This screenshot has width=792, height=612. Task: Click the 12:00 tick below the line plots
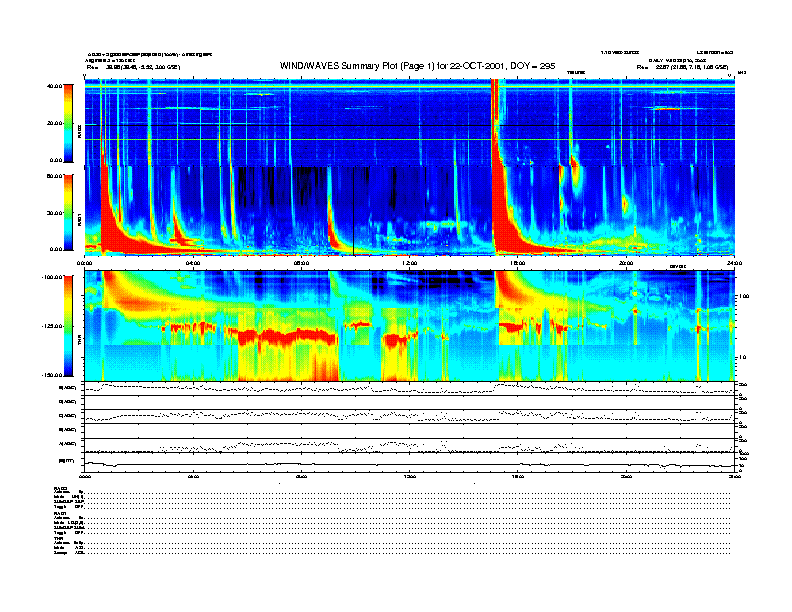click(x=409, y=476)
